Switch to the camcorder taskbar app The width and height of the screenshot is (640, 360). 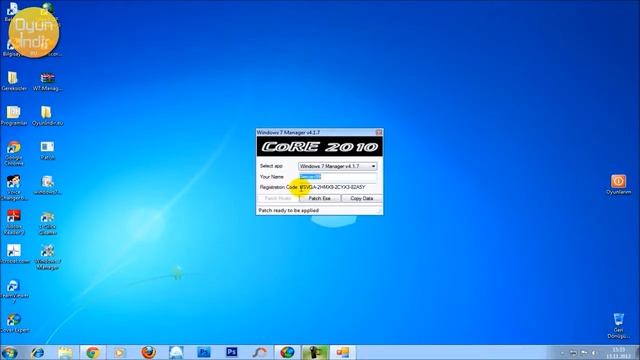315,353
